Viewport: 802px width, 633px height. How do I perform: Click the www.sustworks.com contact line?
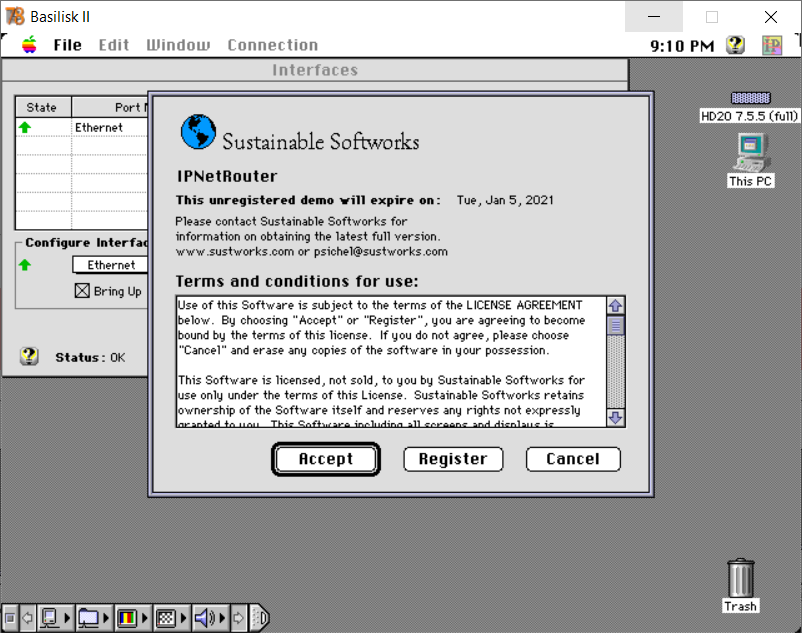click(x=311, y=252)
